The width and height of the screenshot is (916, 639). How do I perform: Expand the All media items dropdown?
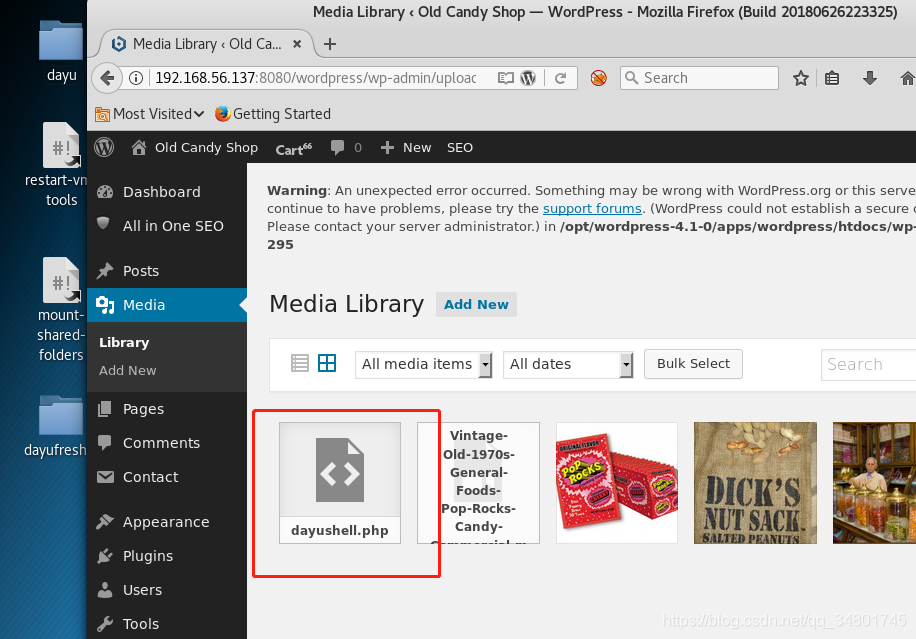[424, 364]
